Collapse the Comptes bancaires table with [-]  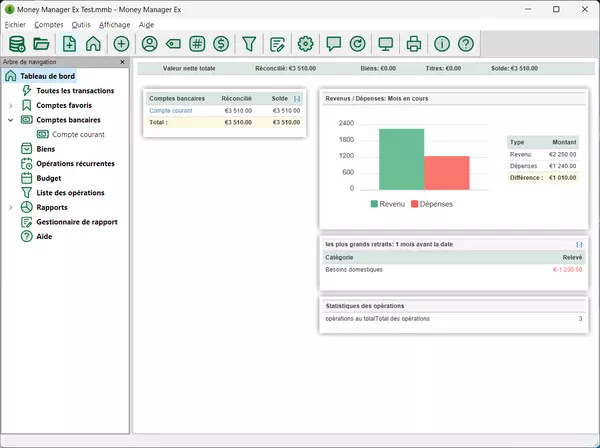[x=297, y=99]
